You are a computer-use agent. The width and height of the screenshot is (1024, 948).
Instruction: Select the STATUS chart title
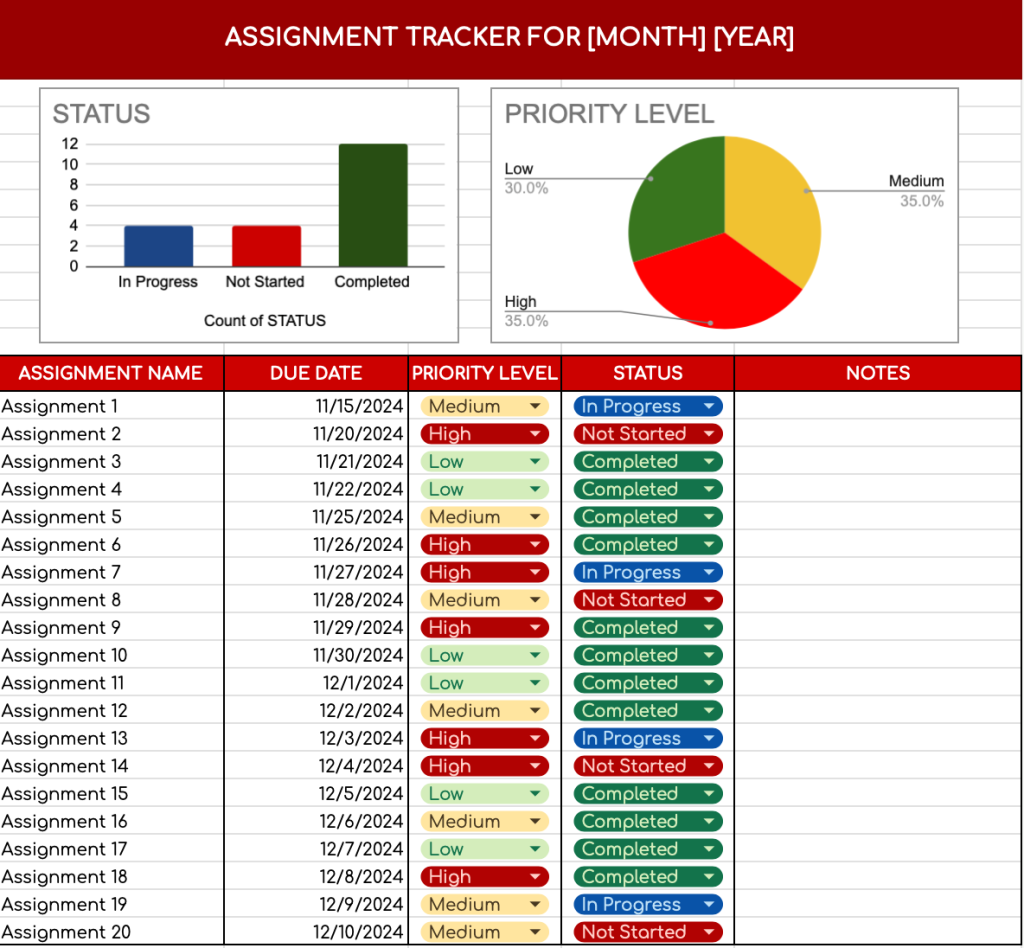[101, 114]
